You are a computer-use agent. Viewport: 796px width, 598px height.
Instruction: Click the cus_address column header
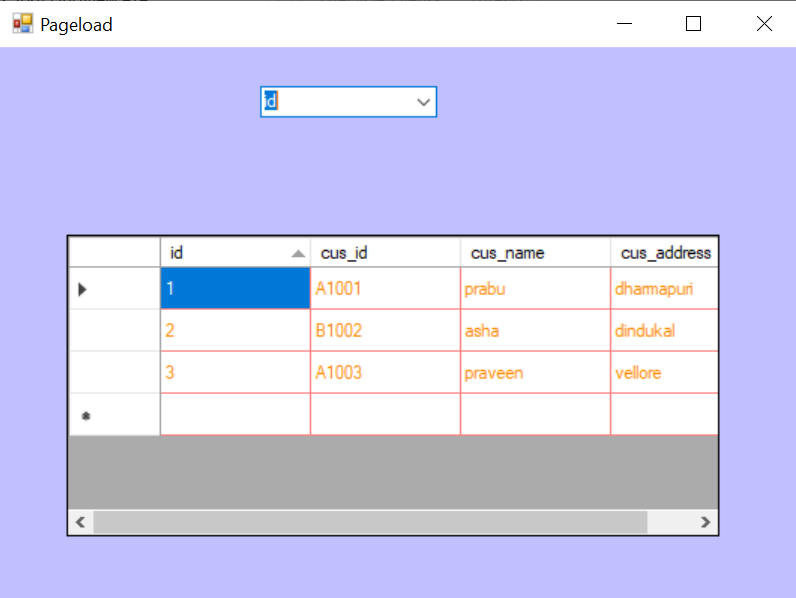pos(664,253)
